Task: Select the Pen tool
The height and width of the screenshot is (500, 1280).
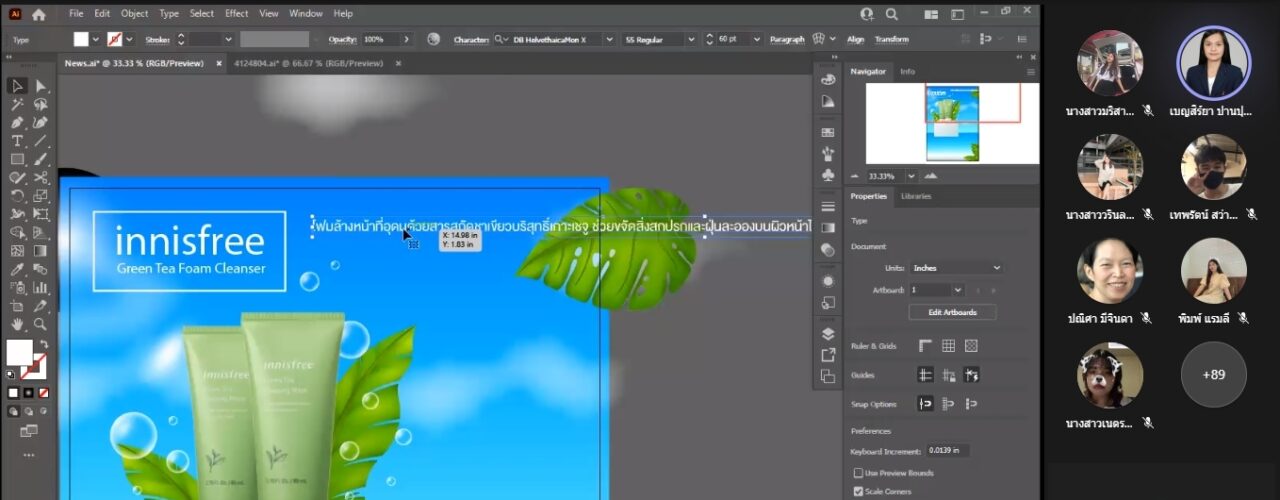Action: [17, 123]
